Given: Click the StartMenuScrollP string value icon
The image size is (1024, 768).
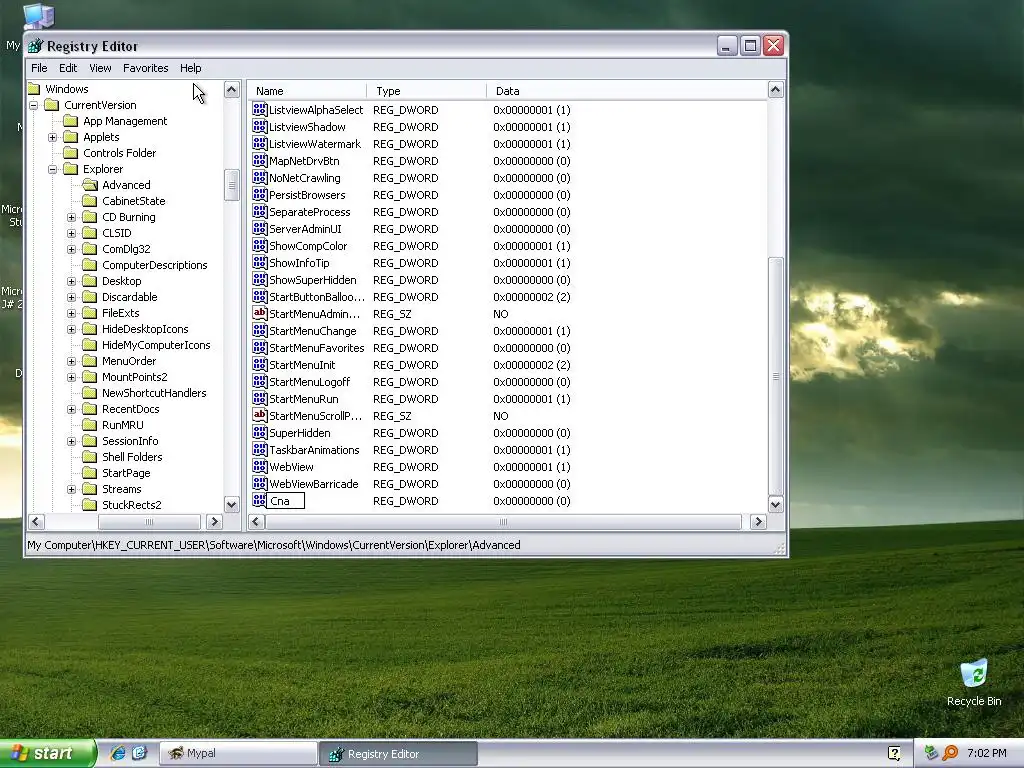Looking at the screenshot, I should point(260,415).
